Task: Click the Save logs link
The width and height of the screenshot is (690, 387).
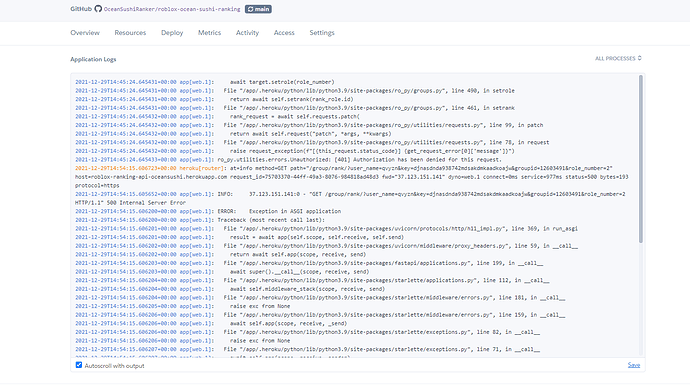Action: pyautogui.click(x=634, y=365)
